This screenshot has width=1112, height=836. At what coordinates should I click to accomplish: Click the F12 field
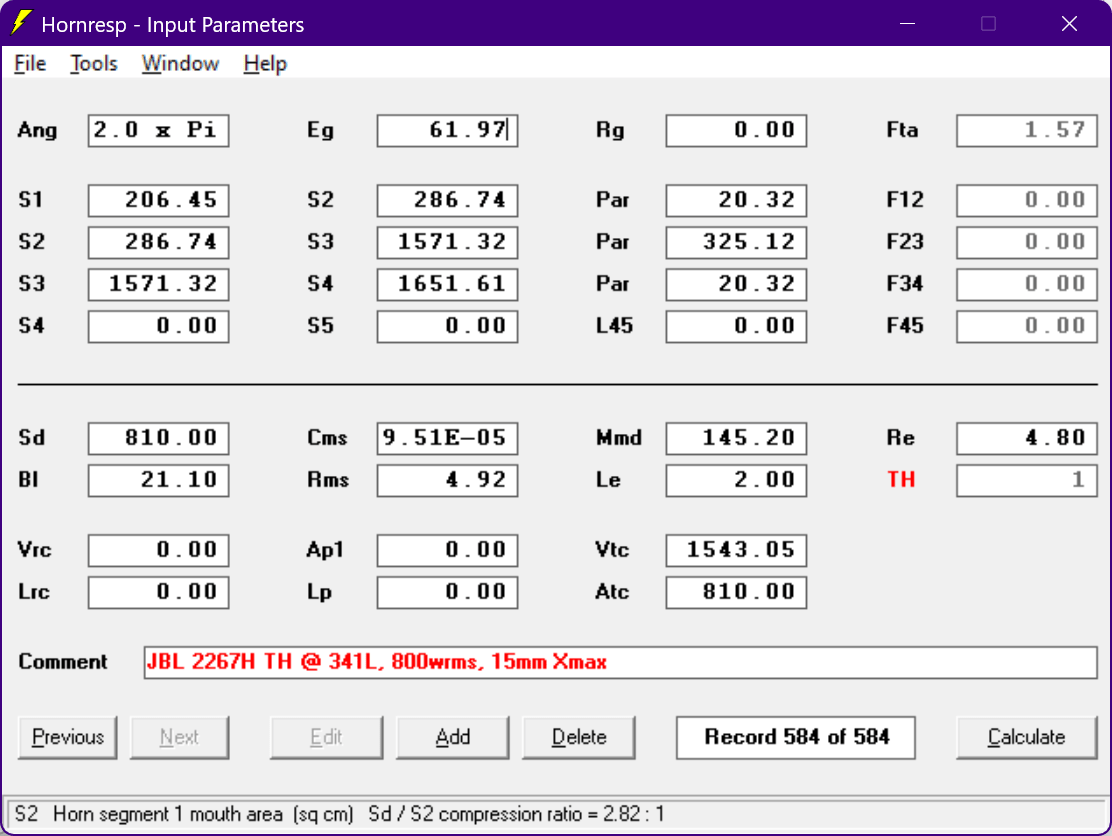tap(1026, 200)
